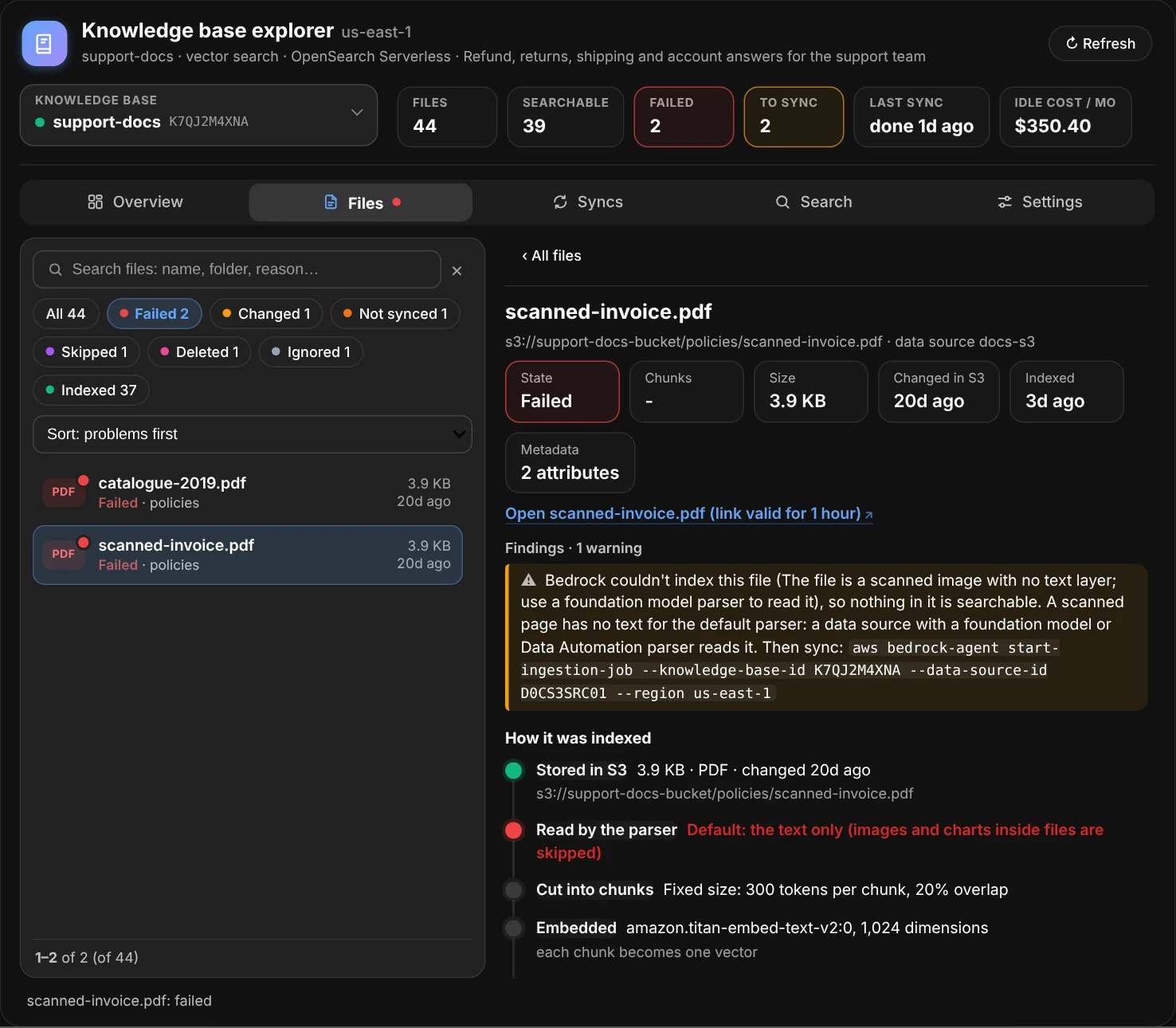Click the Idle Cost / Mo $350.40 card
This screenshot has height=1028, width=1176.
1065,117
